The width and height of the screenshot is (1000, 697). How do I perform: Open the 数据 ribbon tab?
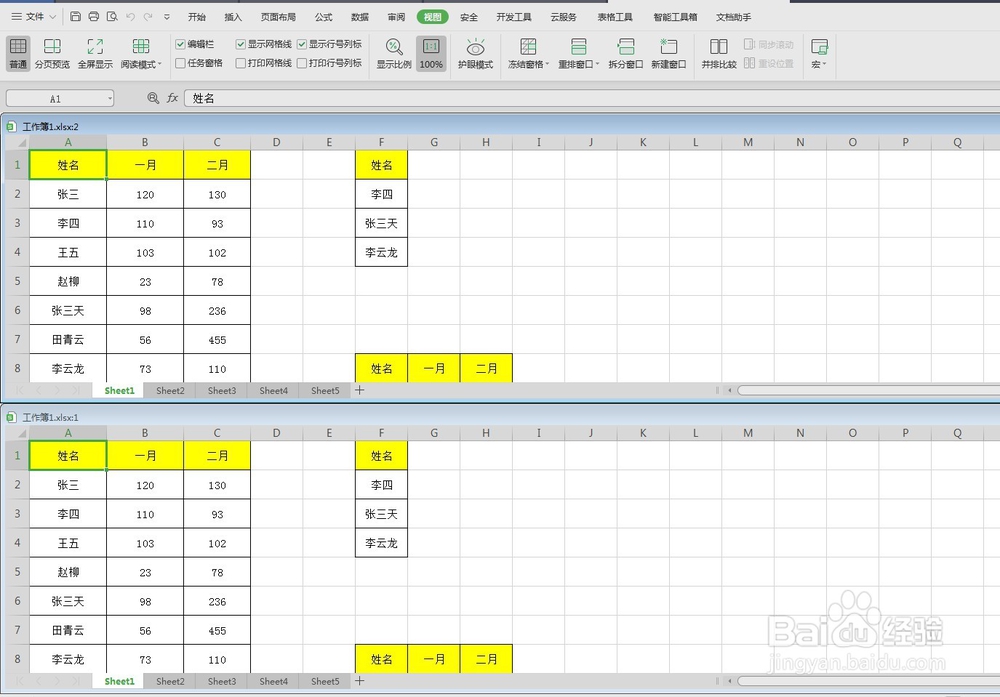(x=360, y=17)
